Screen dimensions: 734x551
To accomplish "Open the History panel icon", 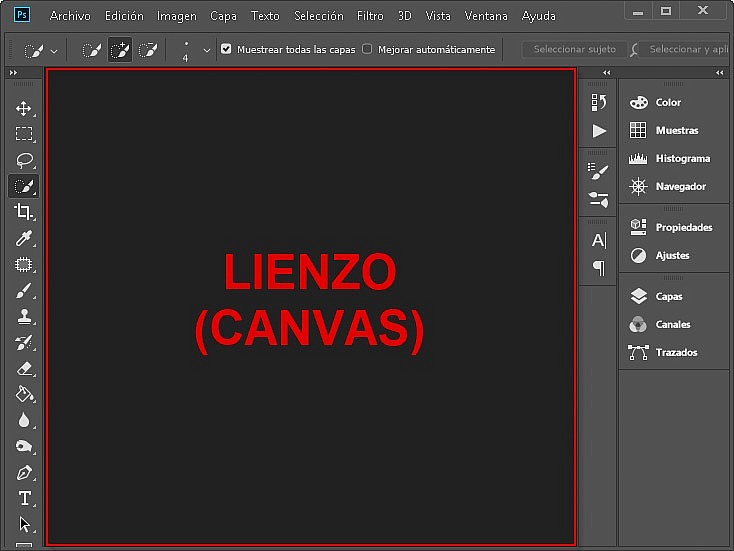I will pos(598,102).
